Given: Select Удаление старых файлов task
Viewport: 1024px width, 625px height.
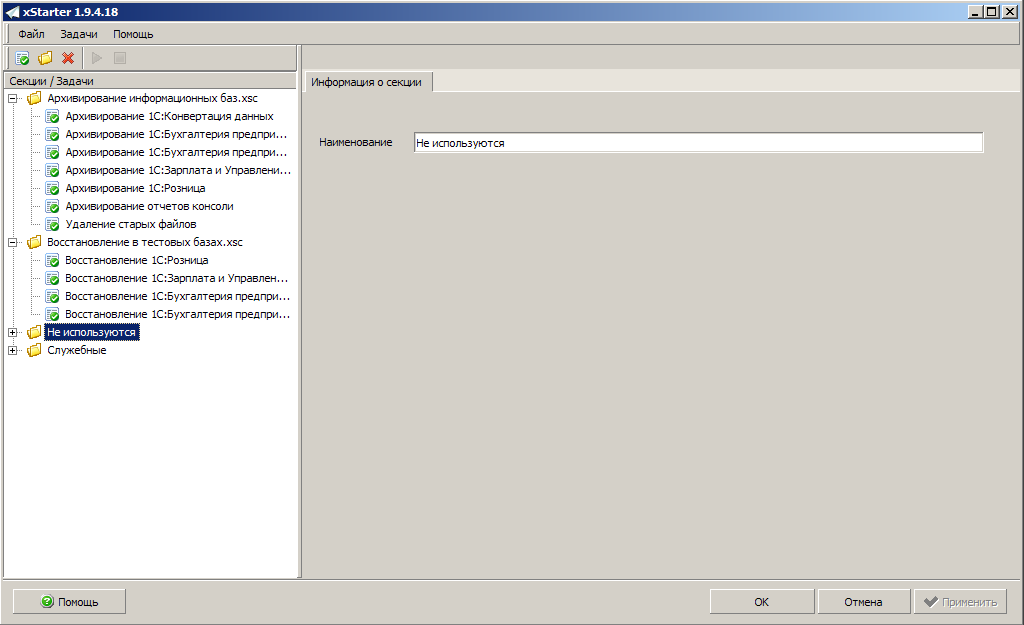Looking at the screenshot, I should tap(131, 224).
